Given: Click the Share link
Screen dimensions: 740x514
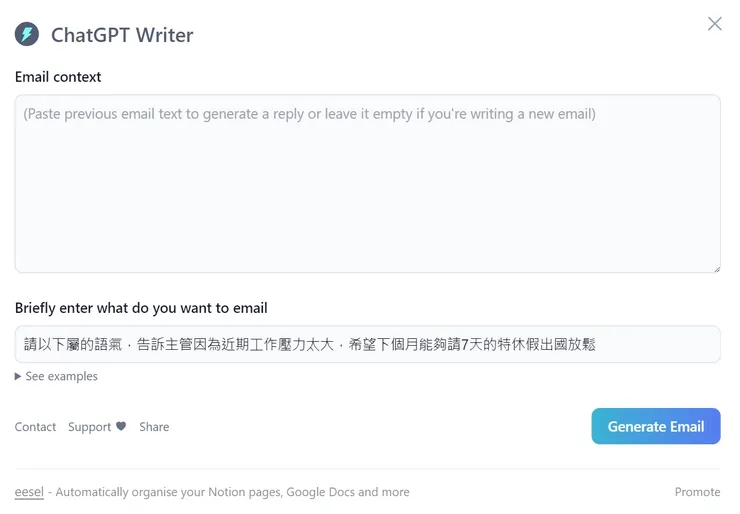Looking at the screenshot, I should tap(154, 427).
